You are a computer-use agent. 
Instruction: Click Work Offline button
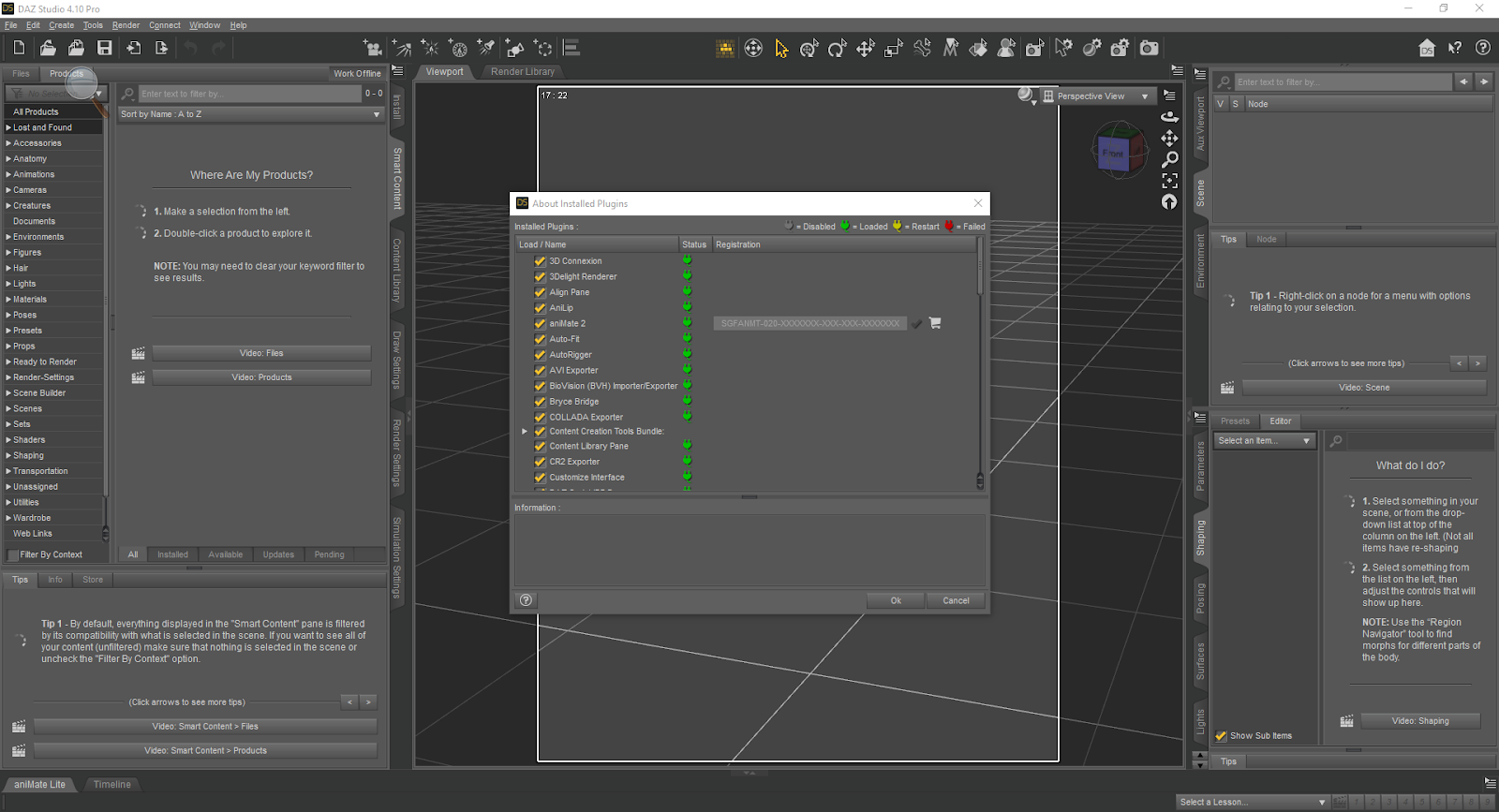[357, 74]
